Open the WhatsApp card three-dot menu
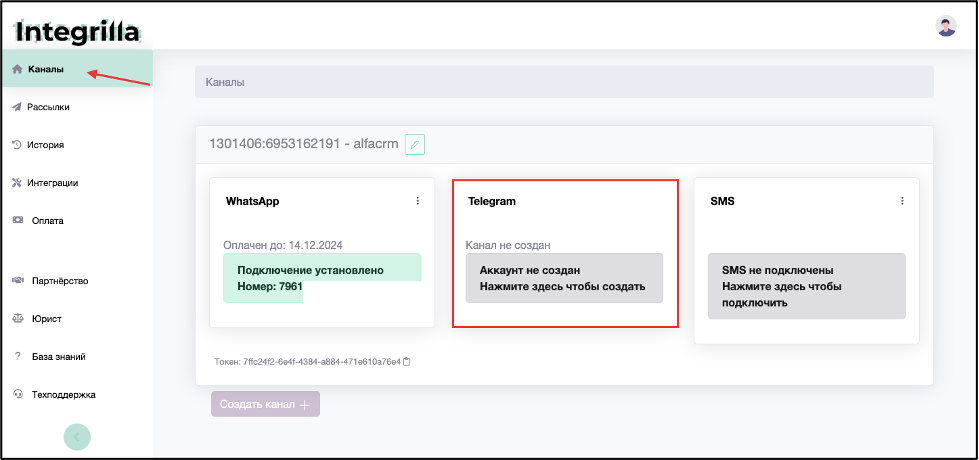 [x=418, y=201]
